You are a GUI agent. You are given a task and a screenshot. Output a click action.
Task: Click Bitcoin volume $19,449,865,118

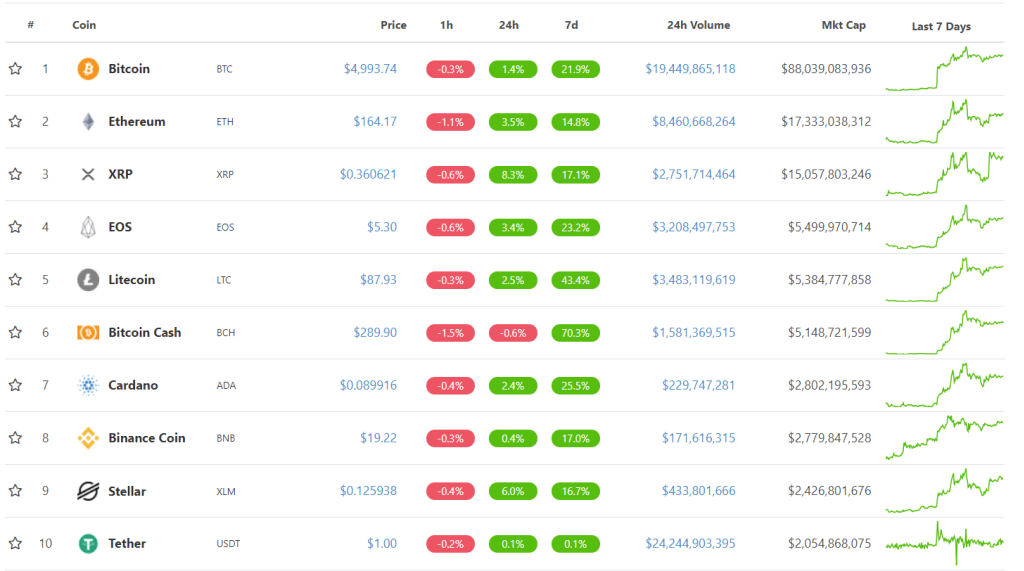[x=690, y=69]
